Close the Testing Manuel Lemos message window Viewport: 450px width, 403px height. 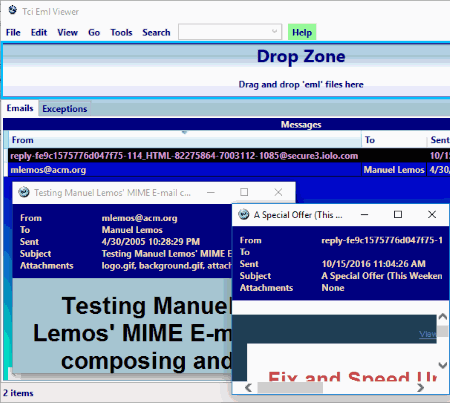[278, 192]
